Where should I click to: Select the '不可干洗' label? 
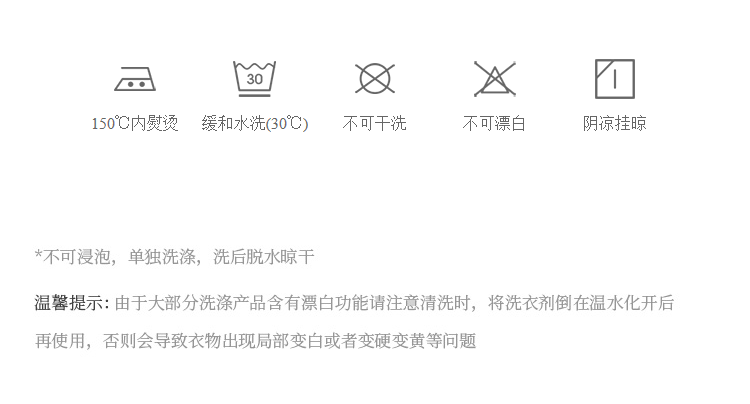(375, 123)
